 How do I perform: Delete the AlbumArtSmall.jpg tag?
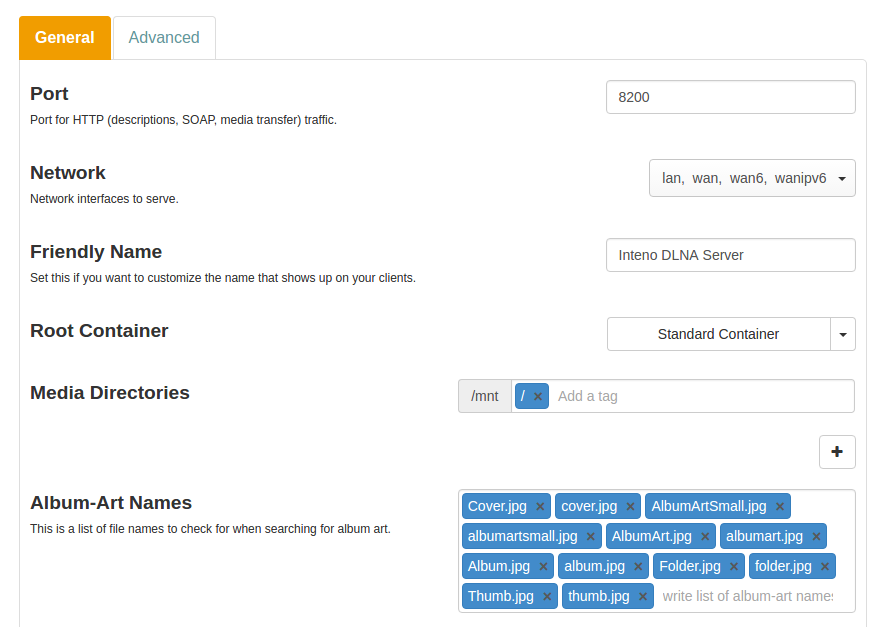click(x=780, y=506)
